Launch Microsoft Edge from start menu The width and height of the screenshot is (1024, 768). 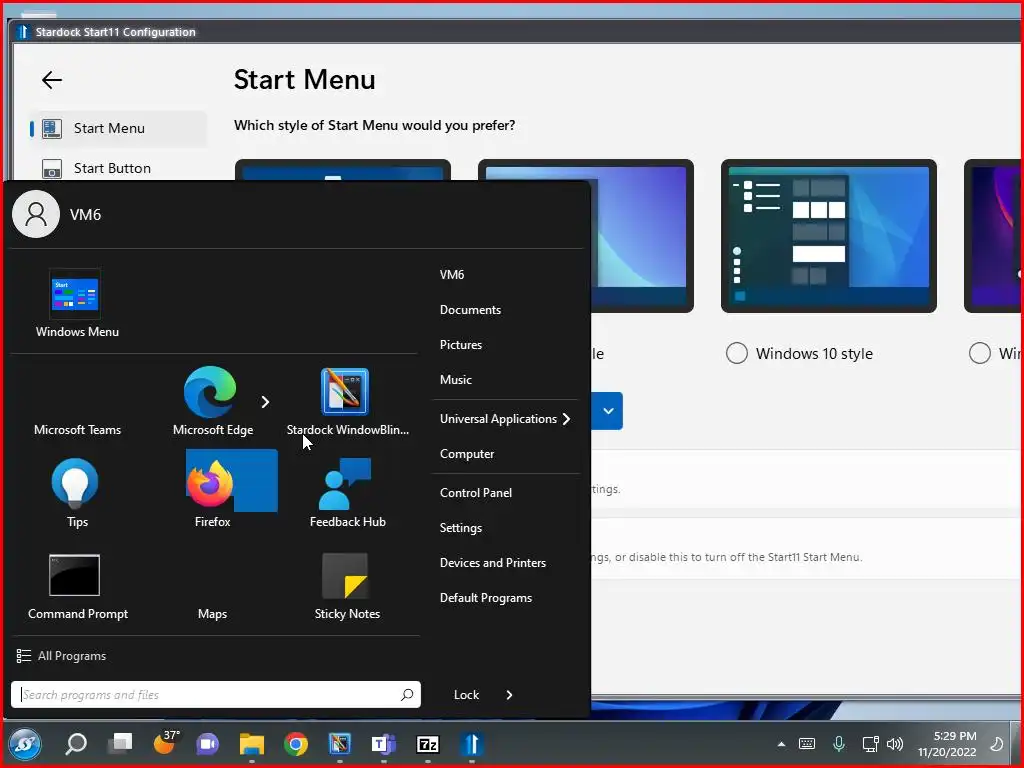[x=212, y=401]
